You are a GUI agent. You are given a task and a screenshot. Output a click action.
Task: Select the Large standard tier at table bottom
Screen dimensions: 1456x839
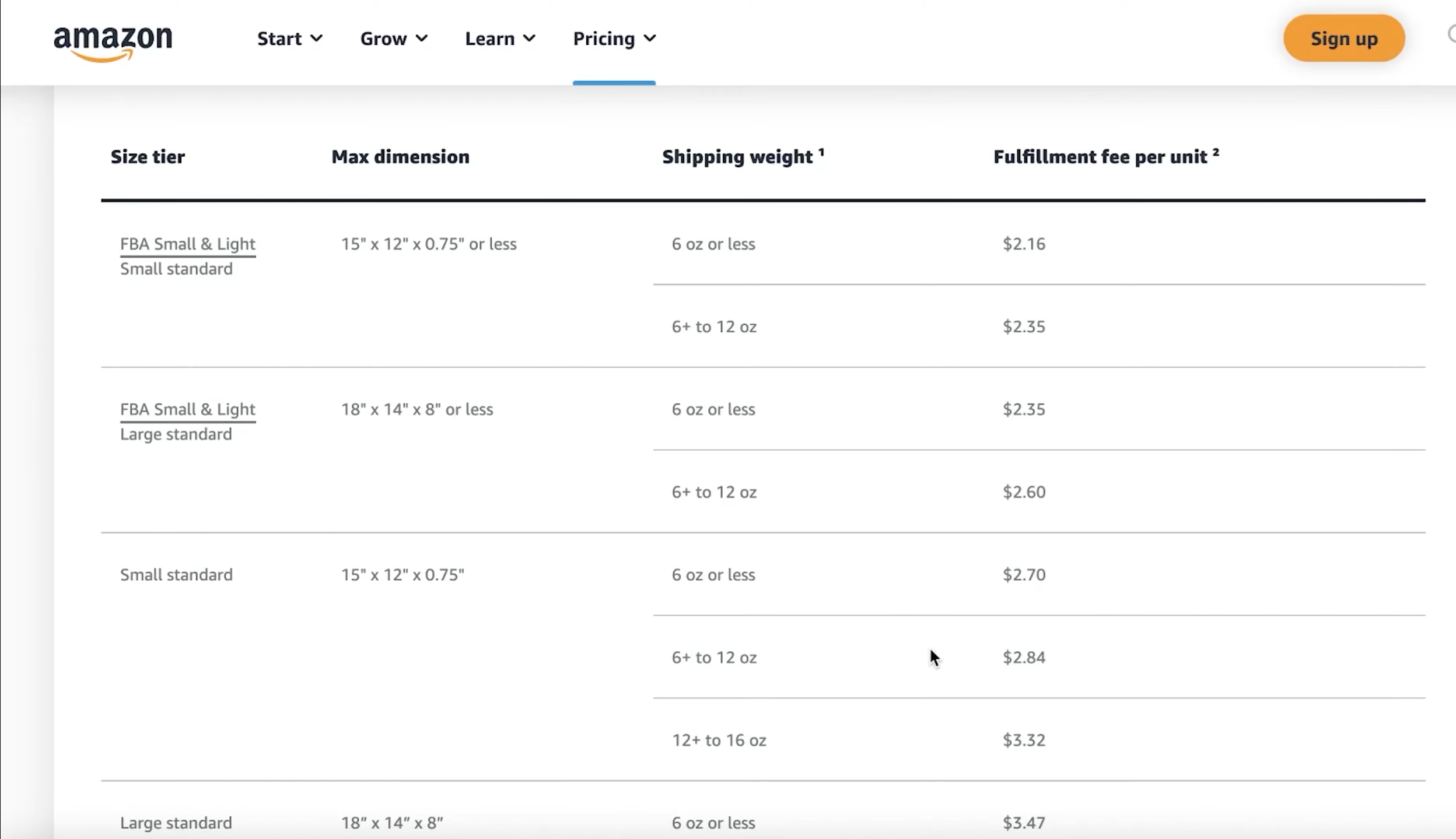pyautogui.click(x=176, y=823)
